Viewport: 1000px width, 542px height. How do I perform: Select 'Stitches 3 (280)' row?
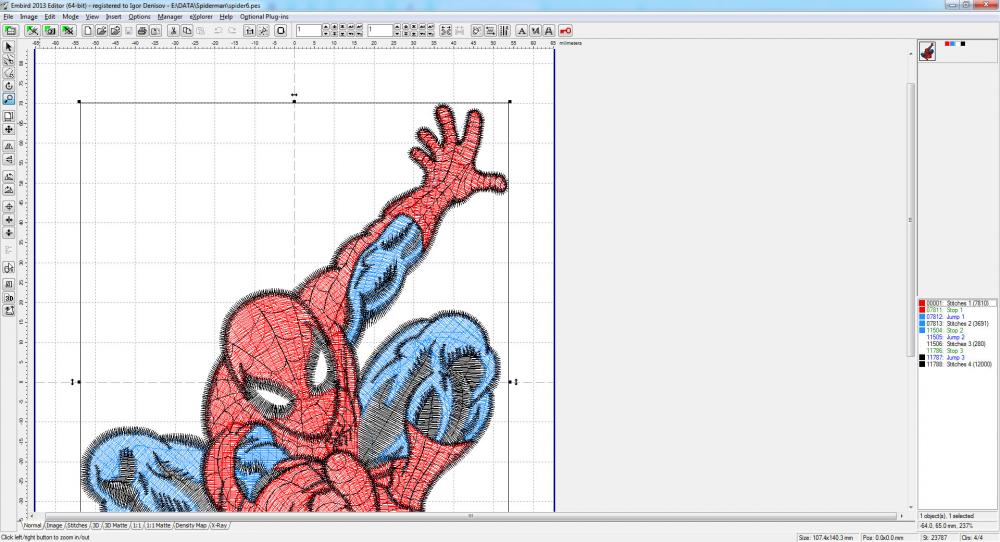point(957,344)
